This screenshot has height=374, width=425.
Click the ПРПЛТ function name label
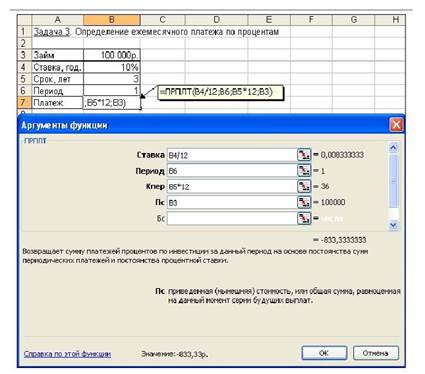(x=35, y=141)
